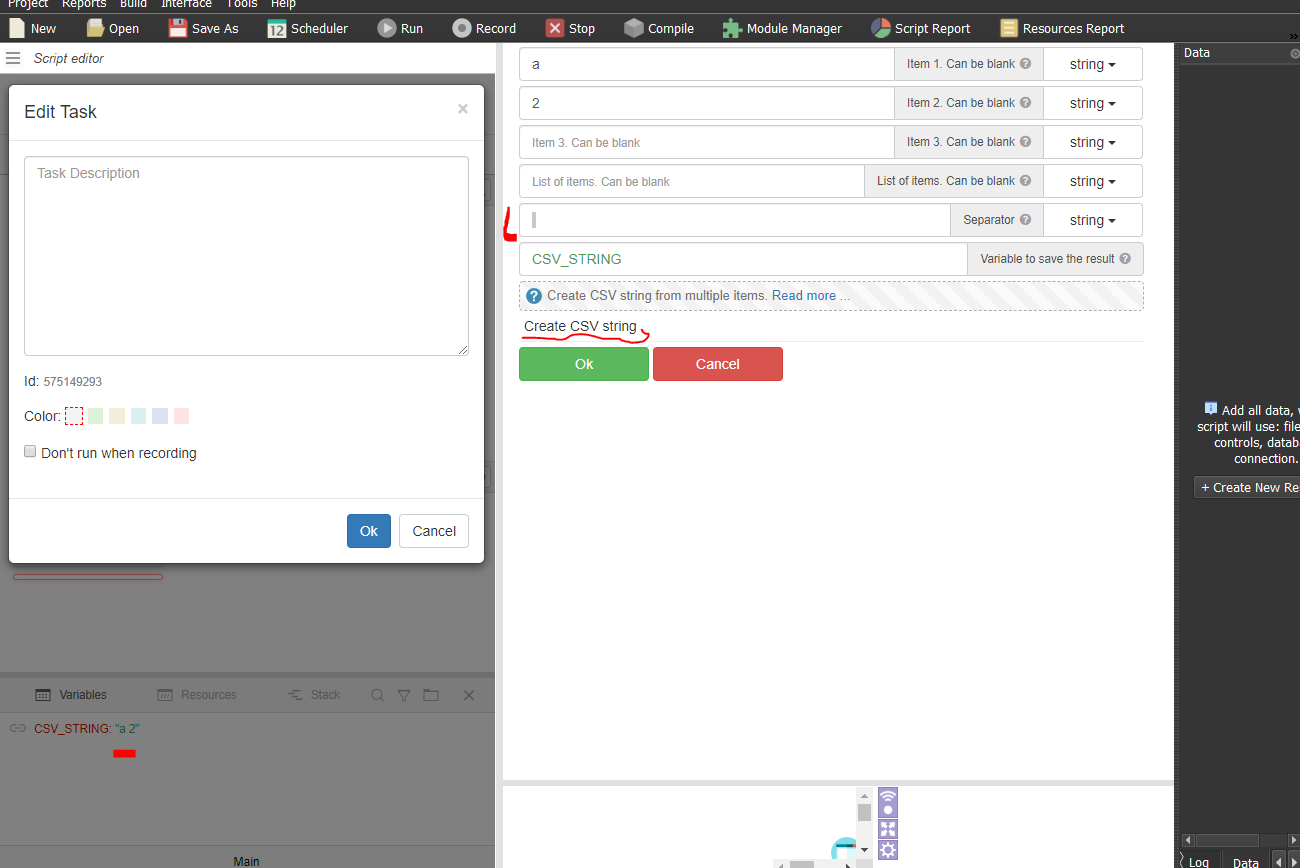This screenshot has height=868, width=1300.
Task: Close the Edit Task dialog with X
Action: pyautogui.click(x=462, y=109)
